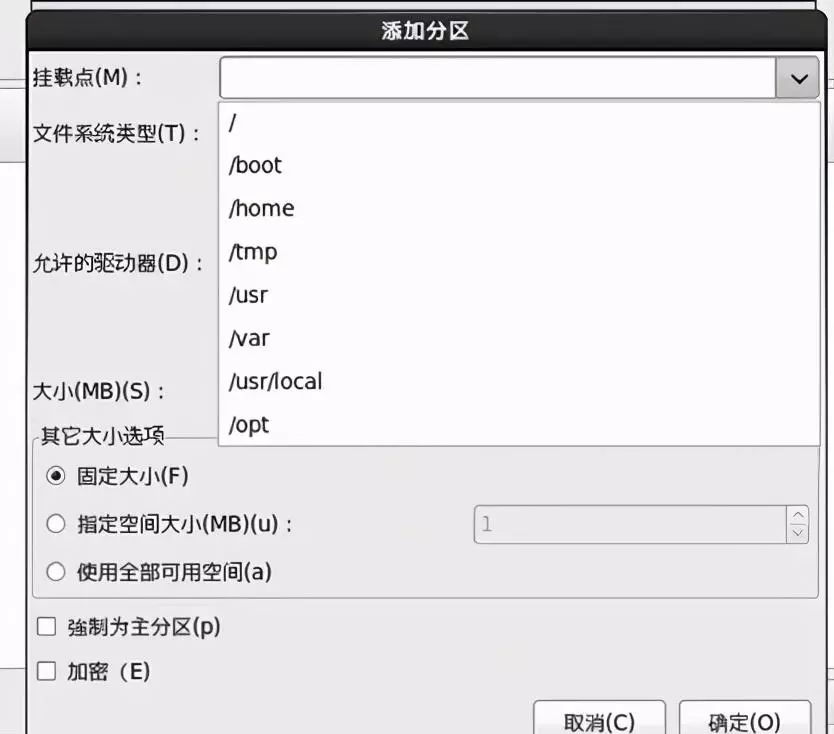Click the size spinner down arrow

tap(797, 533)
